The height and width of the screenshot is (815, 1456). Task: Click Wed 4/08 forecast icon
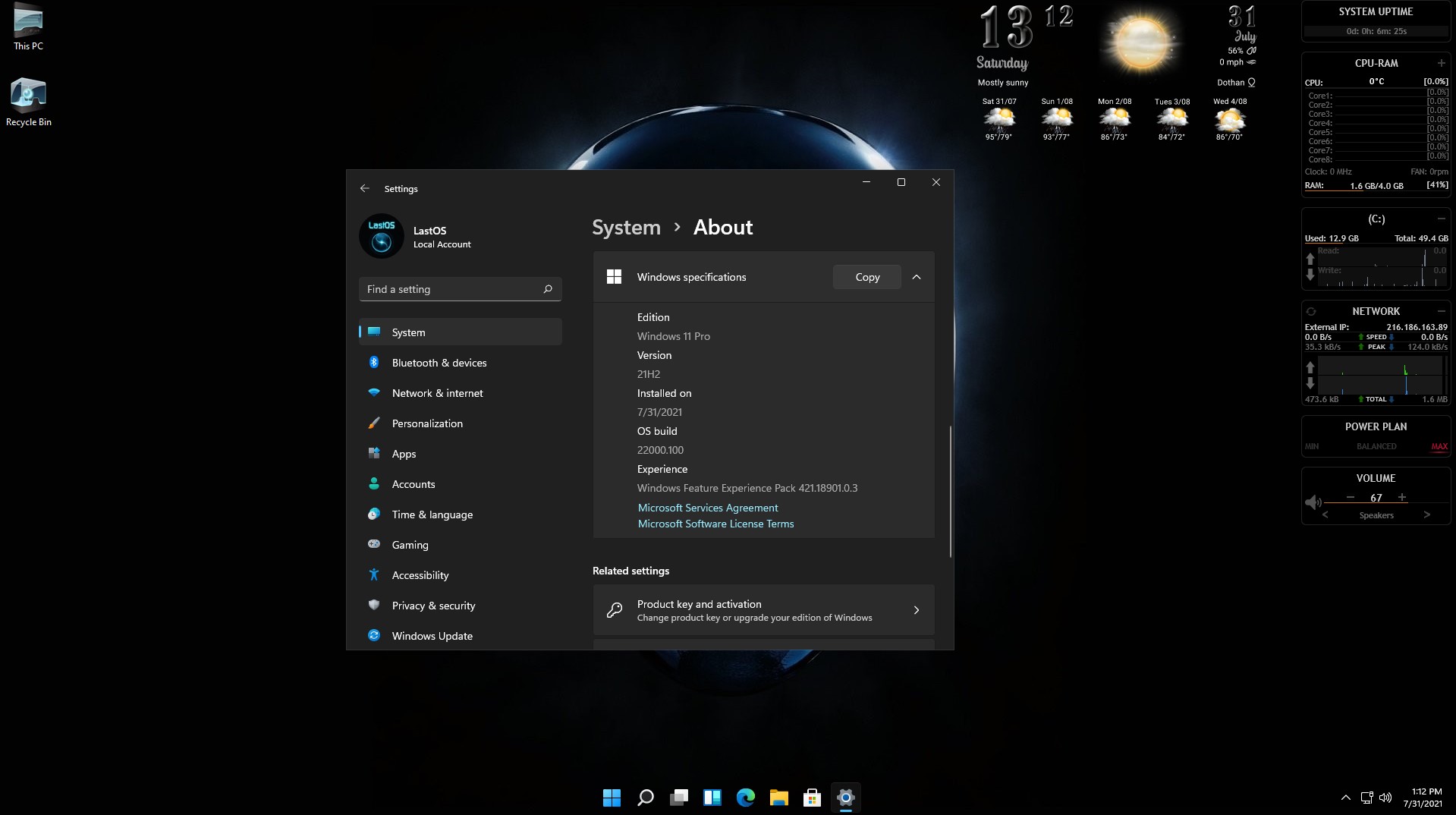(x=1230, y=119)
